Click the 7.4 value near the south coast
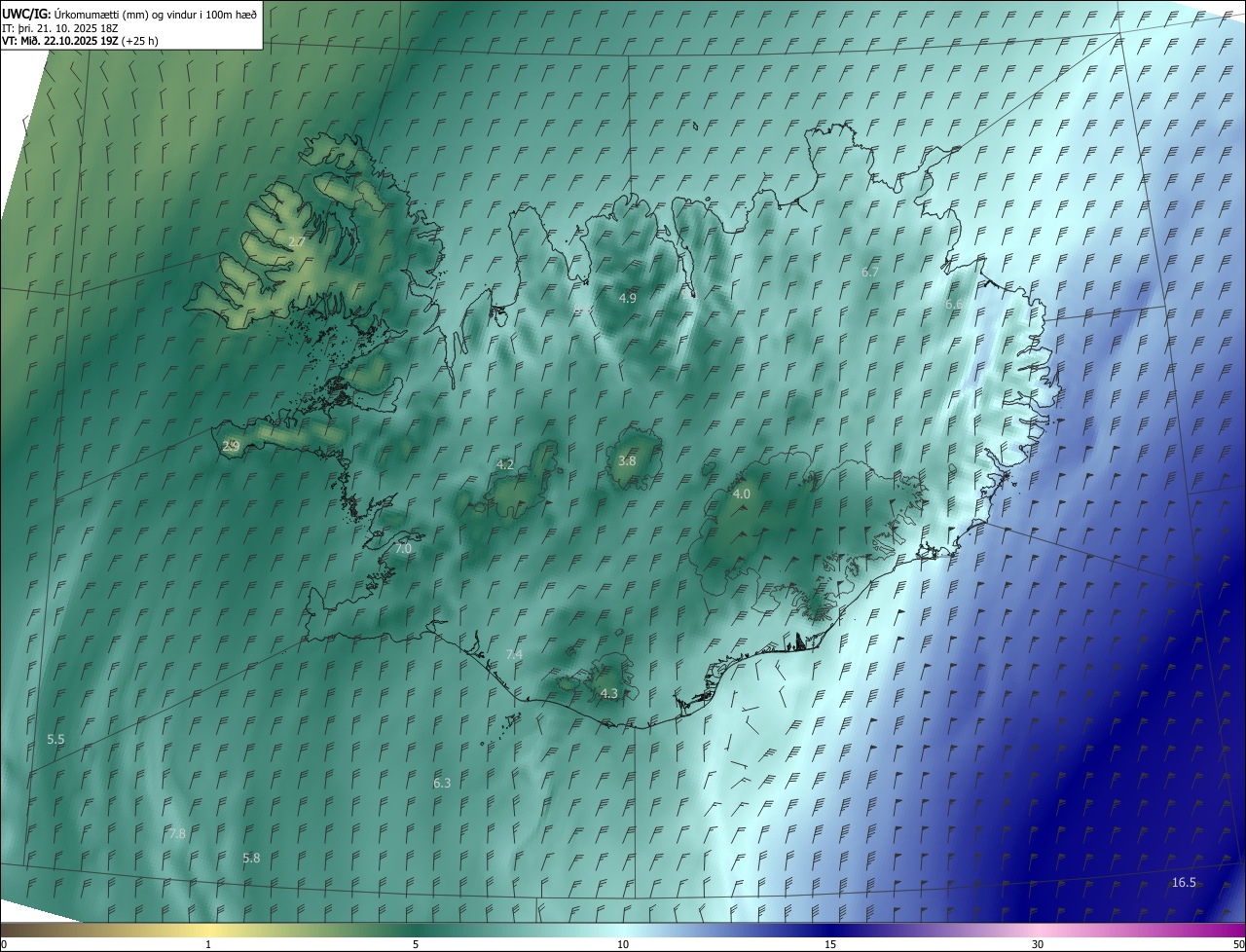The width and height of the screenshot is (1246, 952). tap(514, 655)
